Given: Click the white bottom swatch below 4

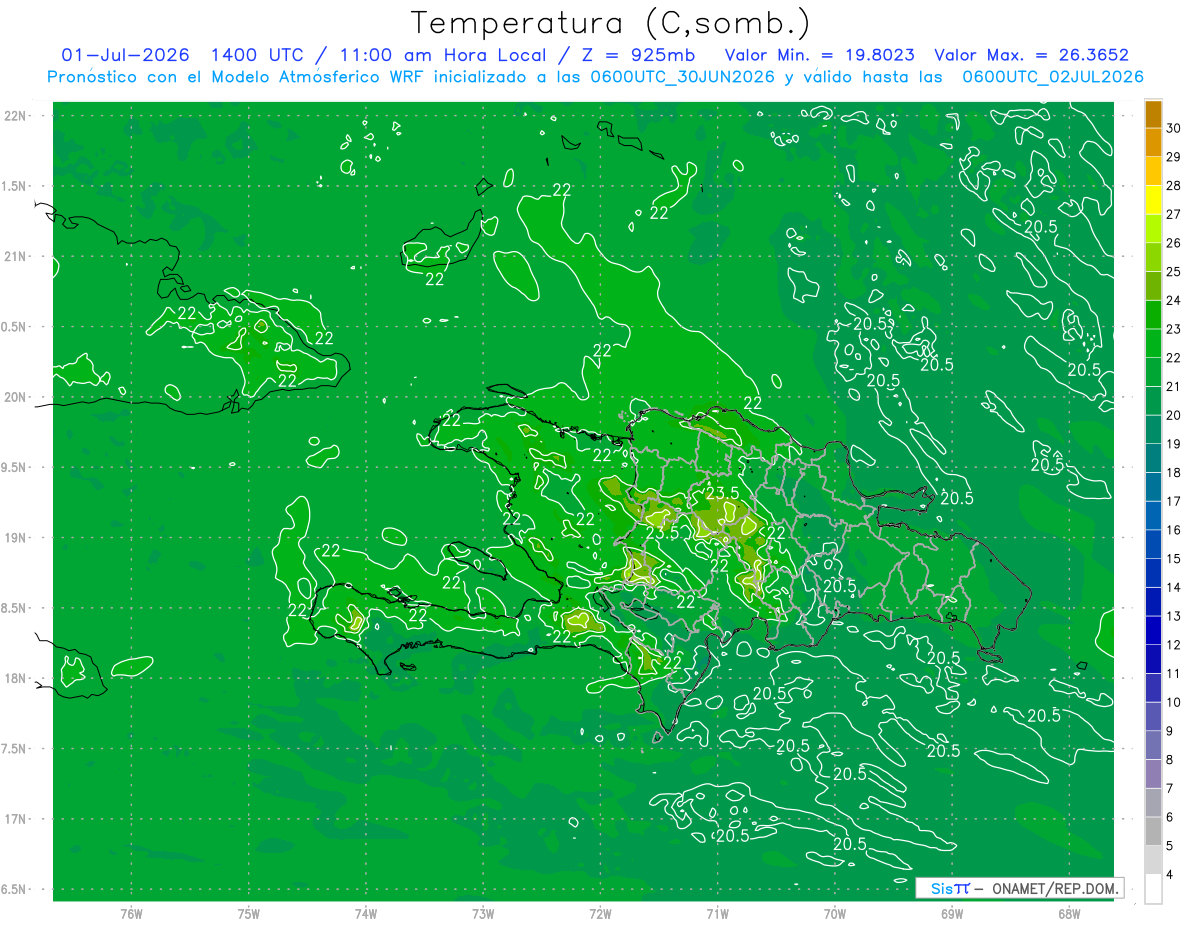Looking at the screenshot, I should tap(1153, 889).
